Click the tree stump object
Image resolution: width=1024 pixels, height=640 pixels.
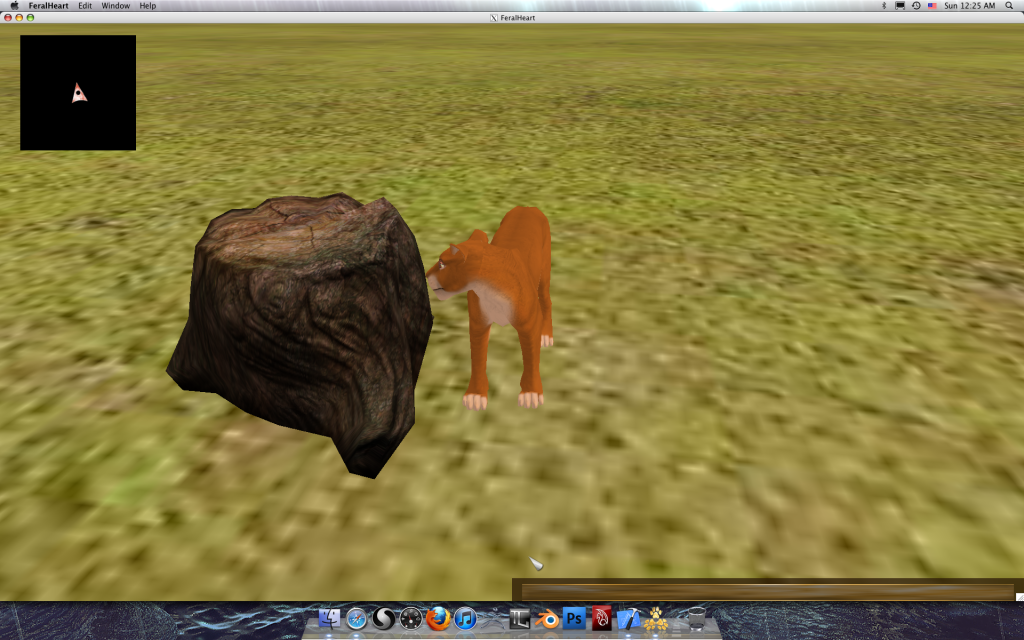tap(300, 333)
